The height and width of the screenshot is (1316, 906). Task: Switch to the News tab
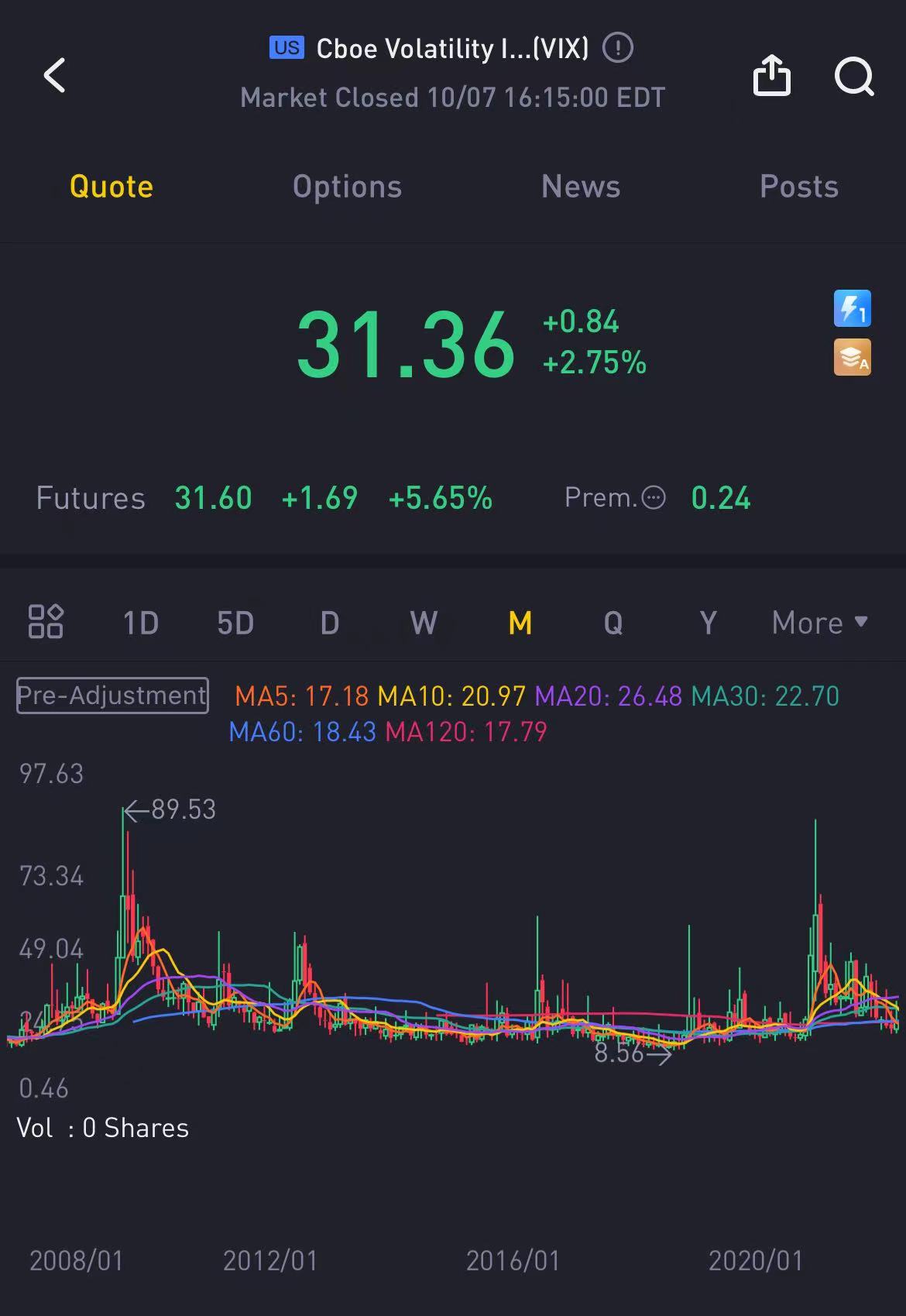click(581, 187)
